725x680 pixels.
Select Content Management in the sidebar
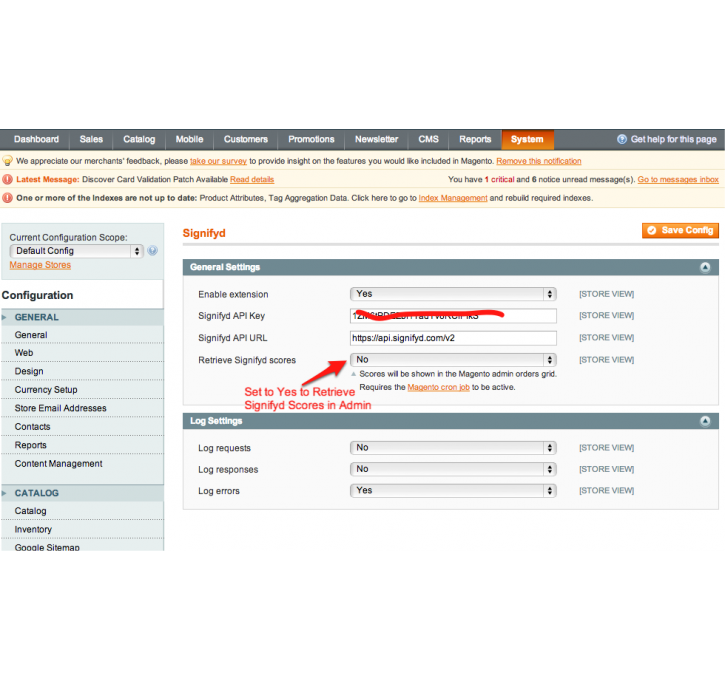[82, 464]
